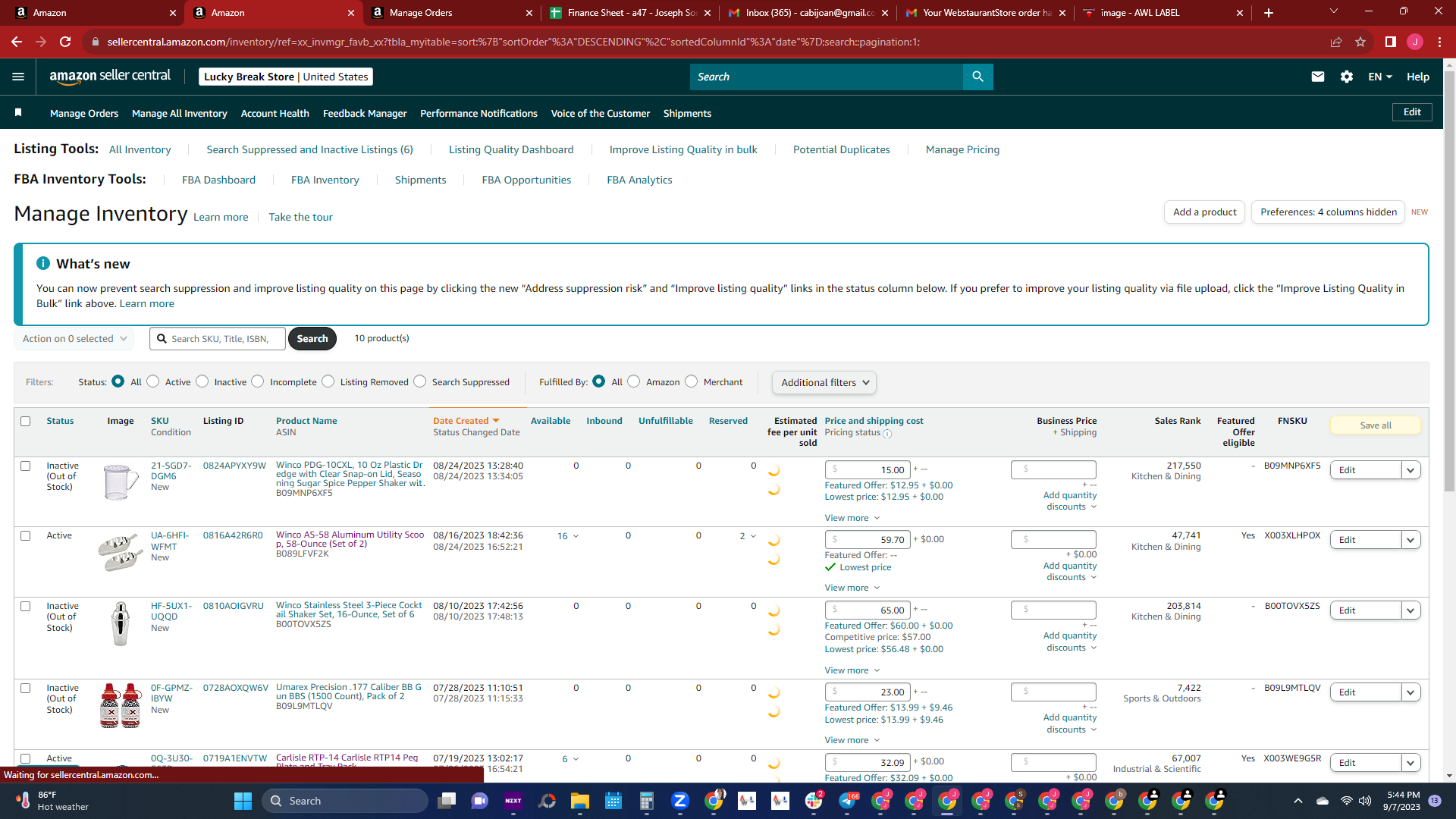Select Fulfilled By Merchant radio
Viewport: 1456px width, 819px height.
692,381
